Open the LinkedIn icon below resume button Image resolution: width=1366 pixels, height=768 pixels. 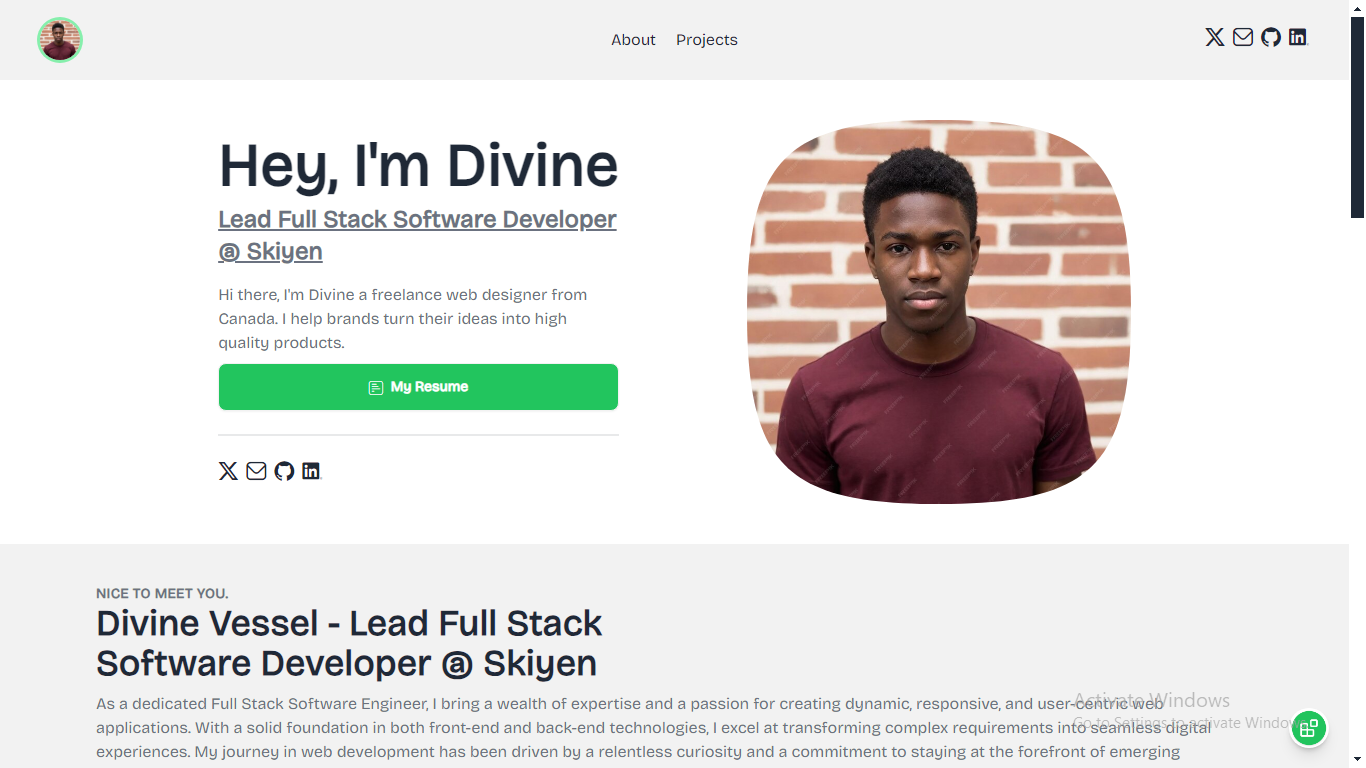point(311,471)
